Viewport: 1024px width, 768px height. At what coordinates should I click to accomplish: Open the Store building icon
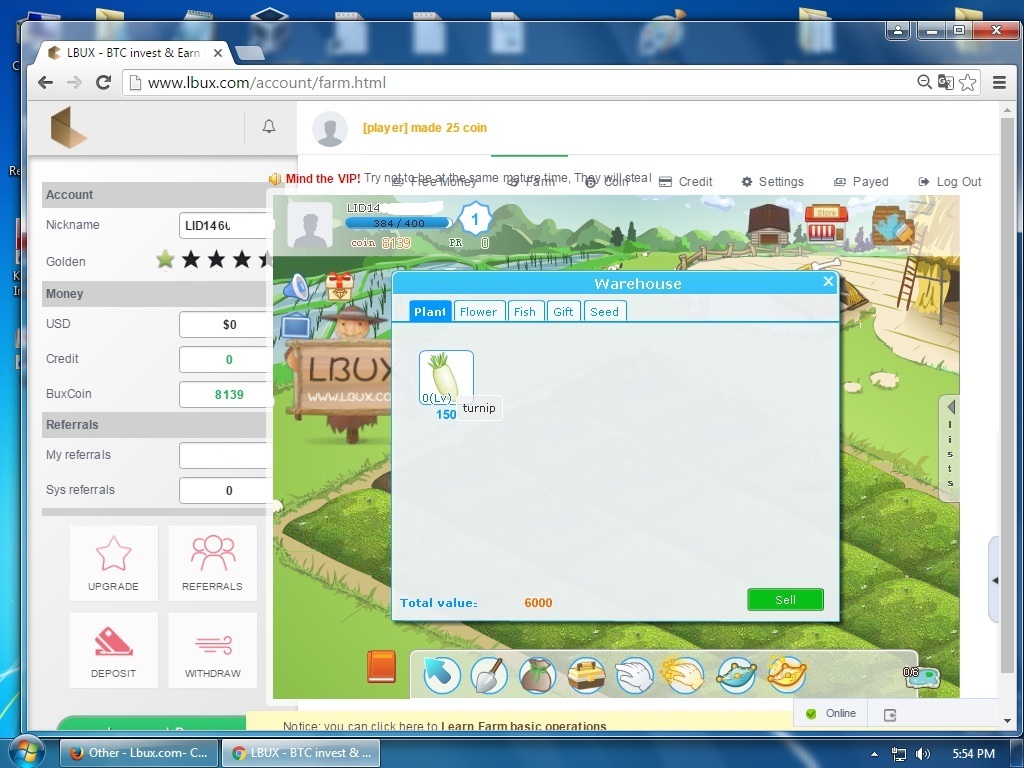point(825,224)
